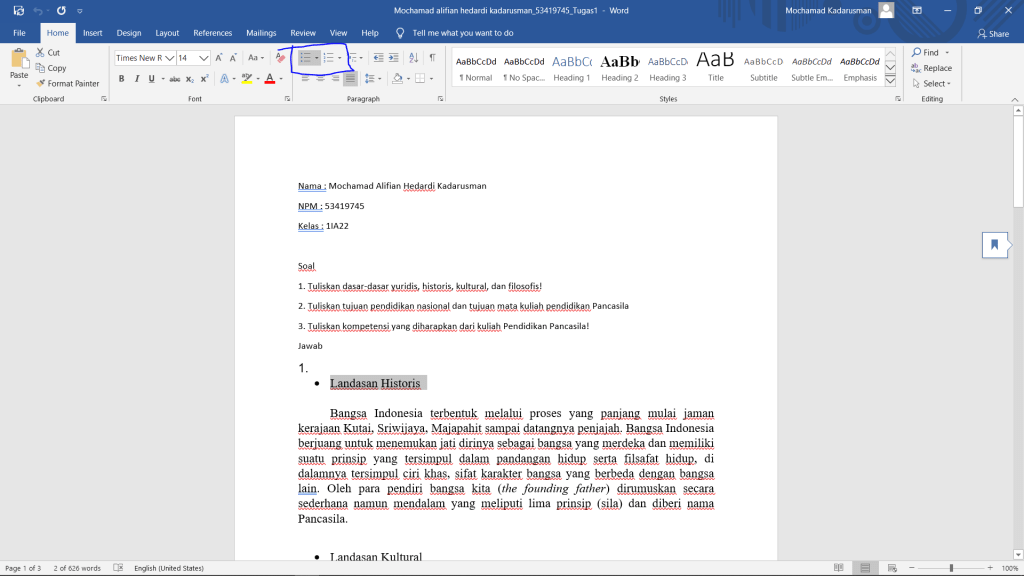The height and width of the screenshot is (576, 1024).
Task: Click the Tell me what you want to do box
Action: (x=462, y=33)
